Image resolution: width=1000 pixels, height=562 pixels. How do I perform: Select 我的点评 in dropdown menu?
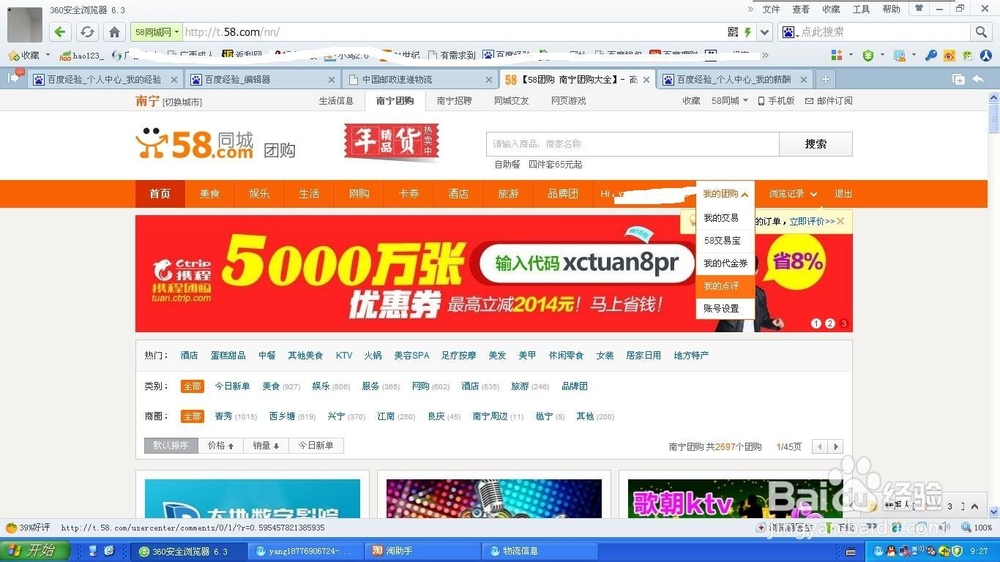pos(725,286)
